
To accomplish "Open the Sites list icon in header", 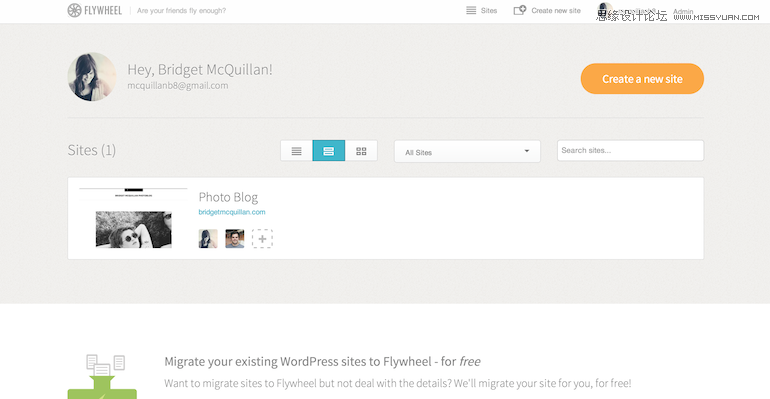I will click(471, 10).
